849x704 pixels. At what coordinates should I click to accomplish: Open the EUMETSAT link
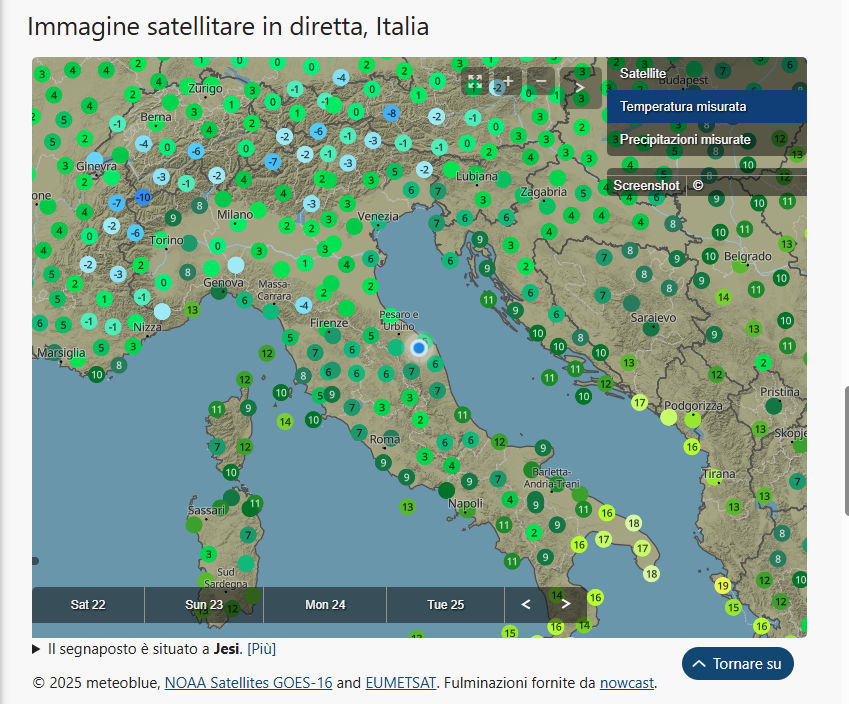click(400, 683)
